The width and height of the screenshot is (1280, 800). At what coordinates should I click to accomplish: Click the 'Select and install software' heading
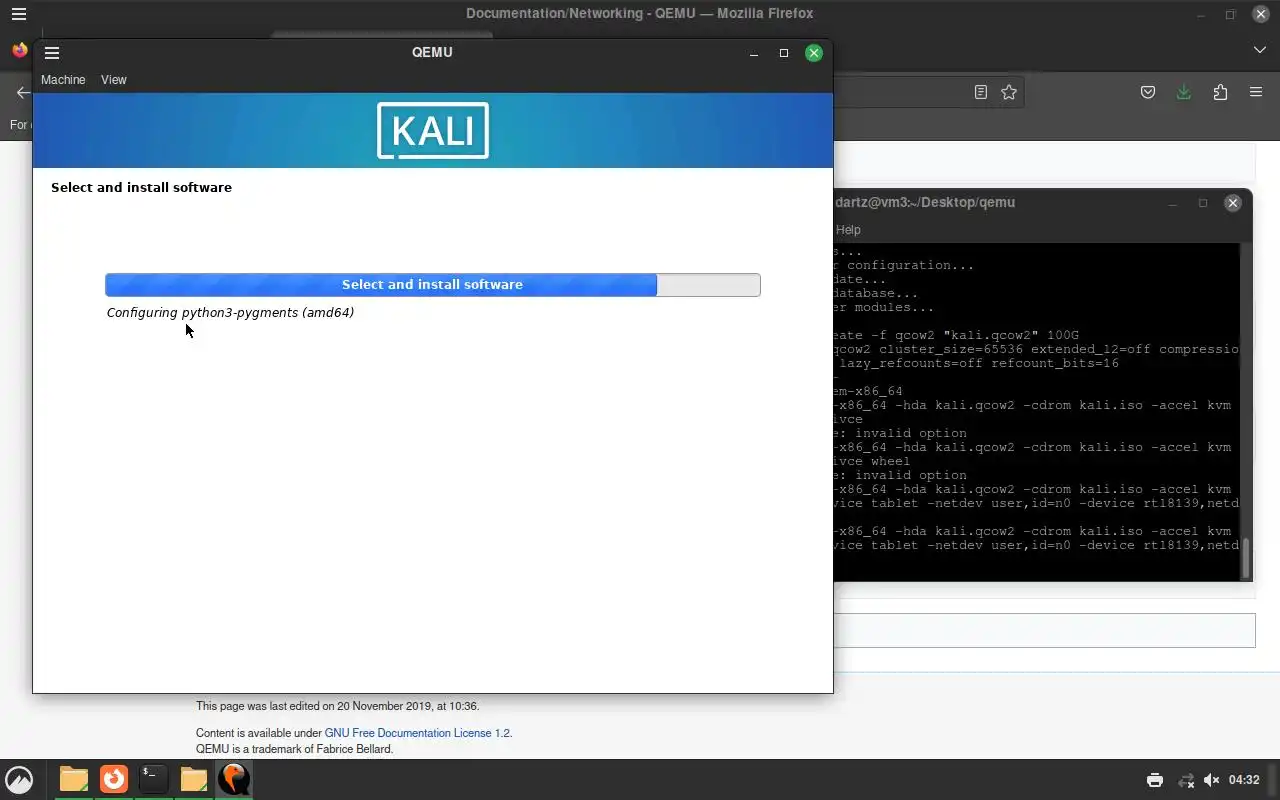point(141,187)
